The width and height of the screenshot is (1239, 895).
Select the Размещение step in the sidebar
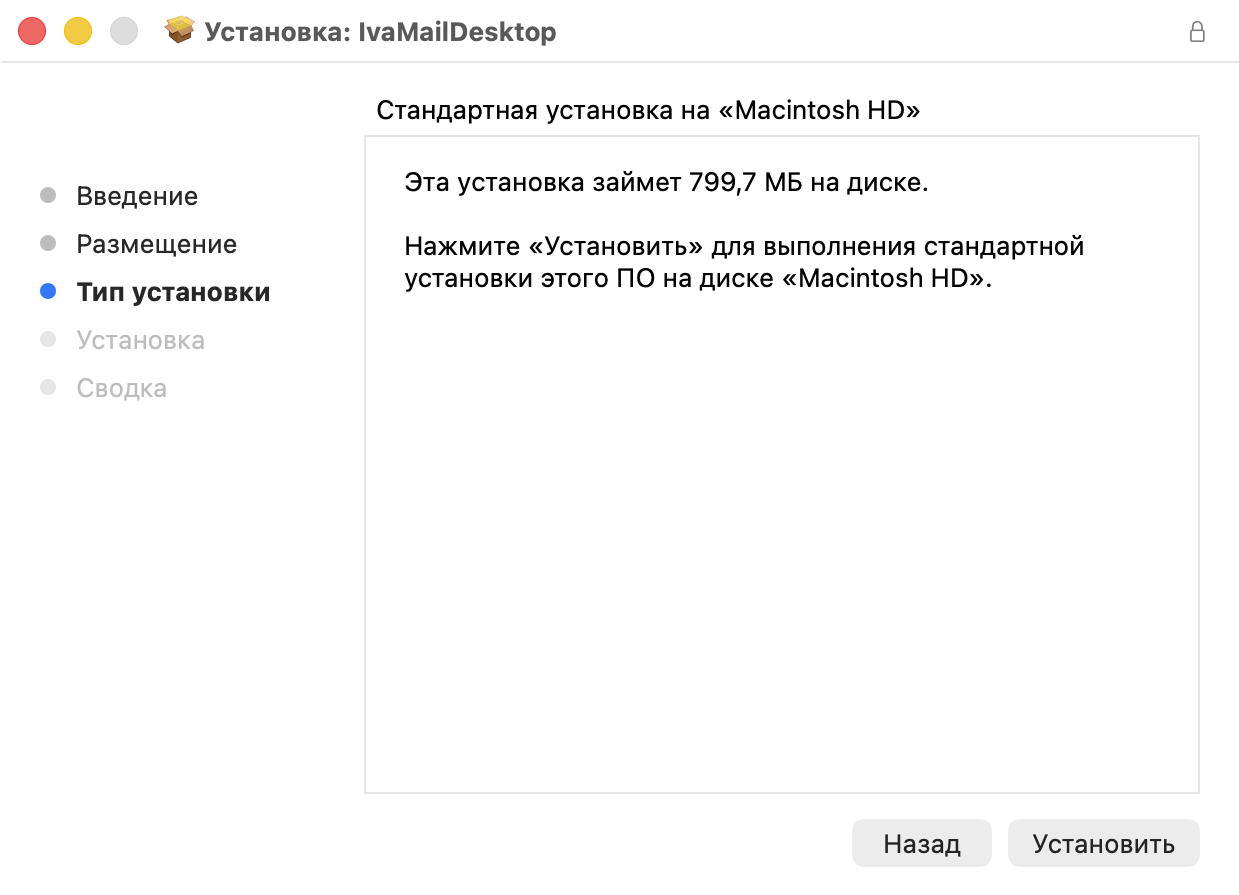(157, 244)
